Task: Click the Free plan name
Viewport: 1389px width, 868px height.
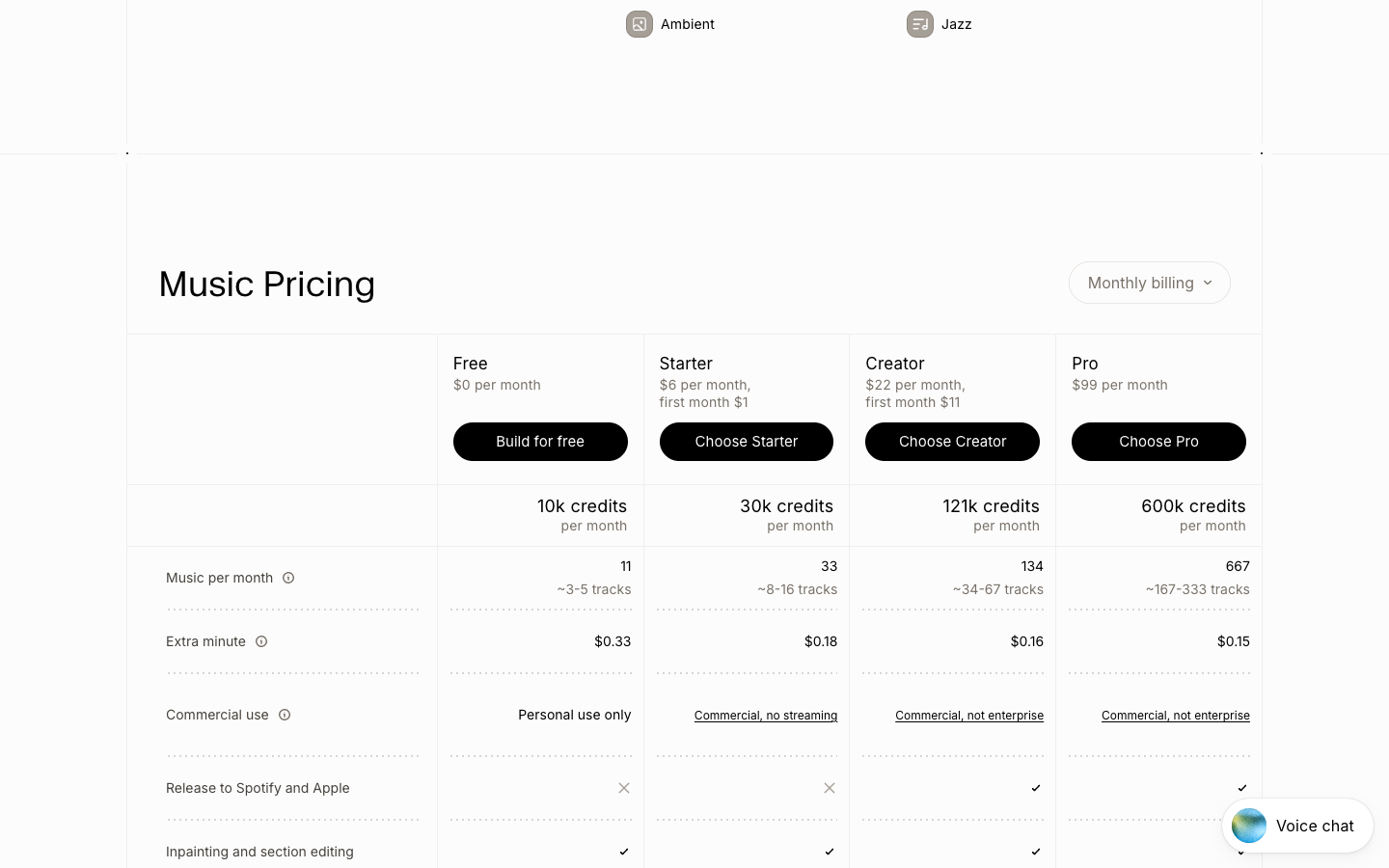Action: [x=471, y=364]
